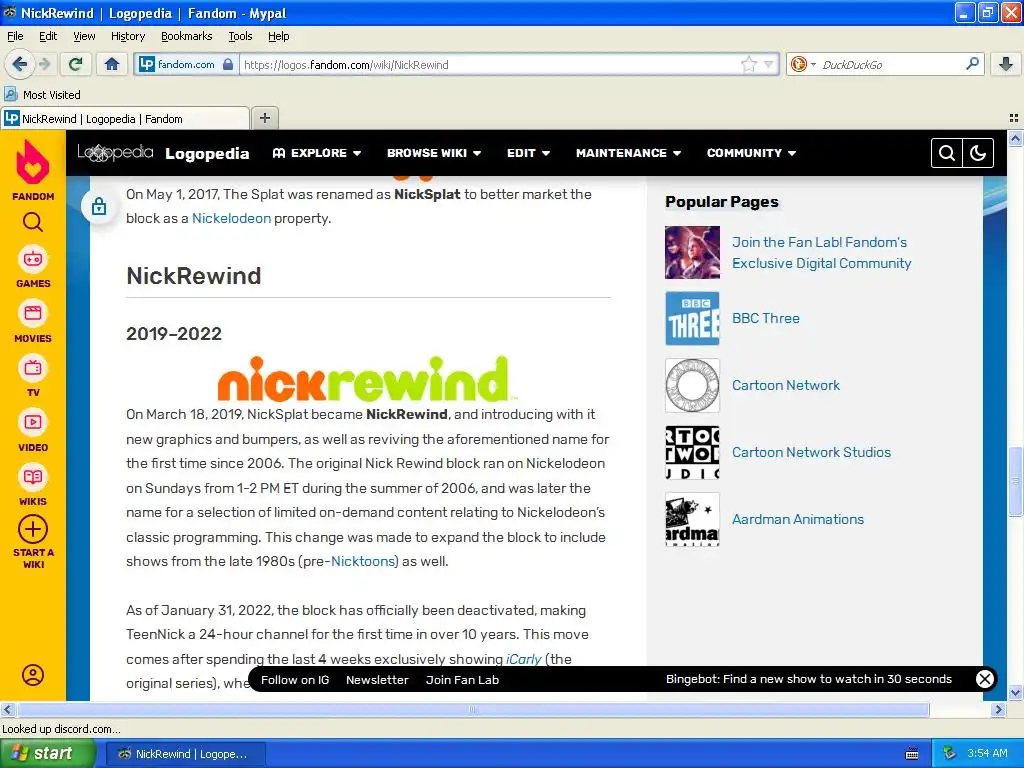Click Follow on IG in bottom bar
The width and height of the screenshot is (1024, 768).
click(295, 680)
